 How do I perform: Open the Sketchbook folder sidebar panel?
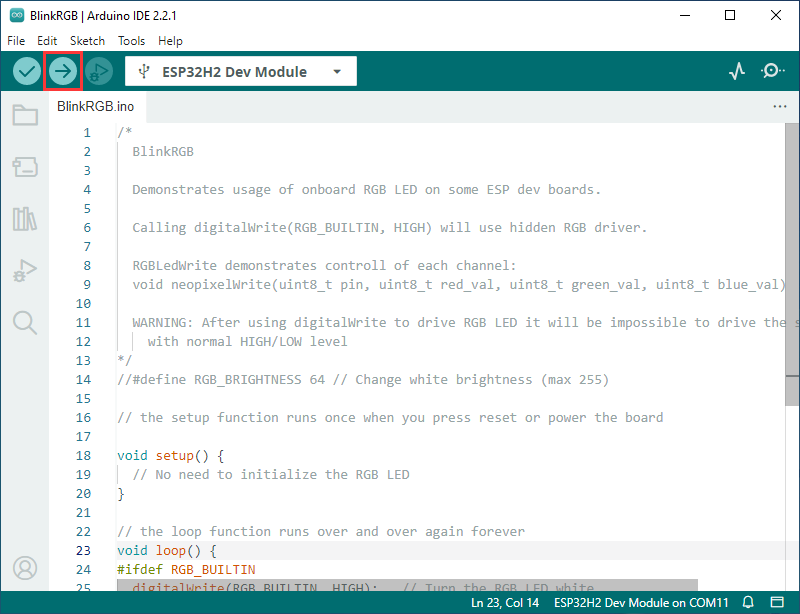coord(25,115)
